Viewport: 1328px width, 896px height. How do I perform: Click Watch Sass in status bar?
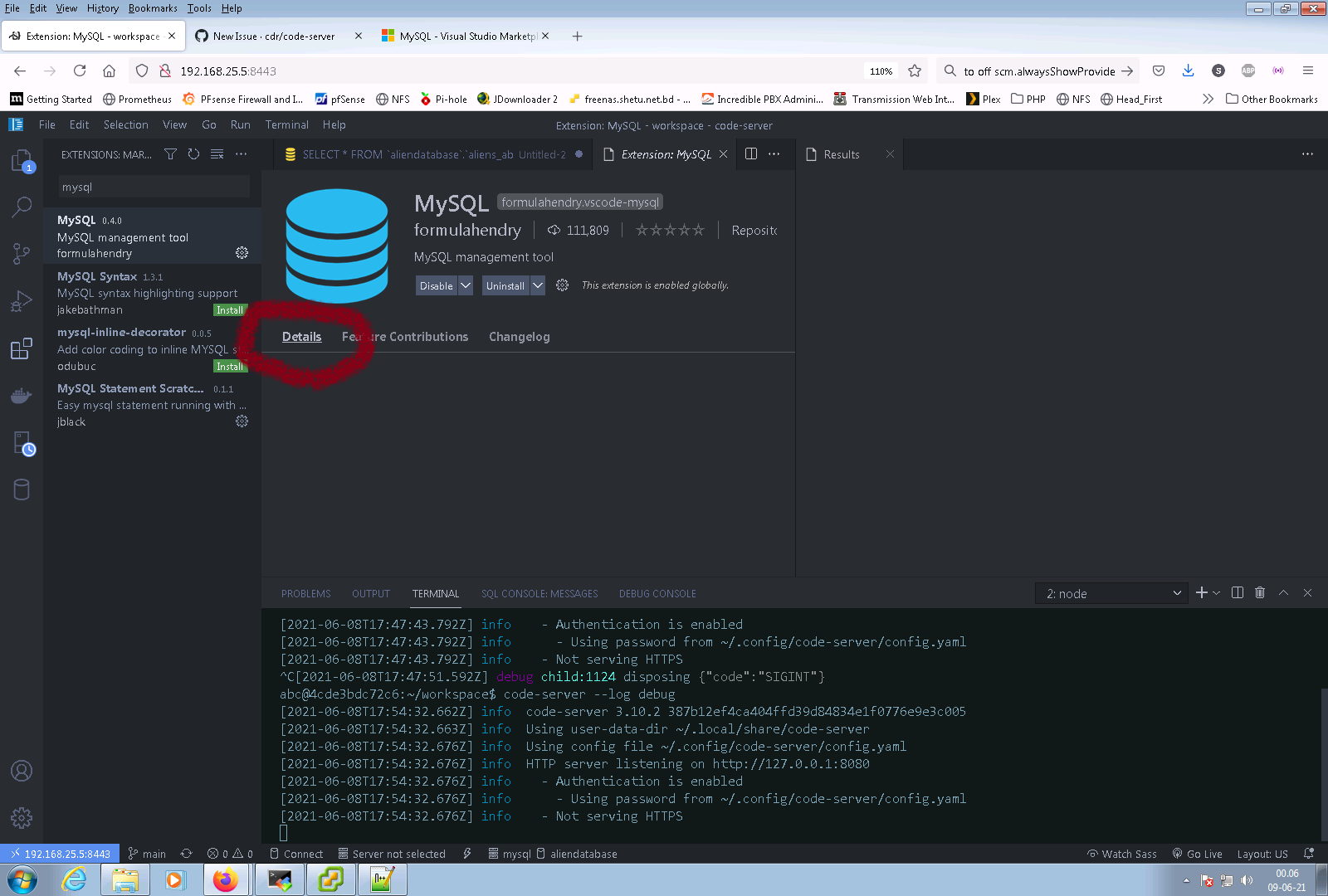(x=1122, y=854)
